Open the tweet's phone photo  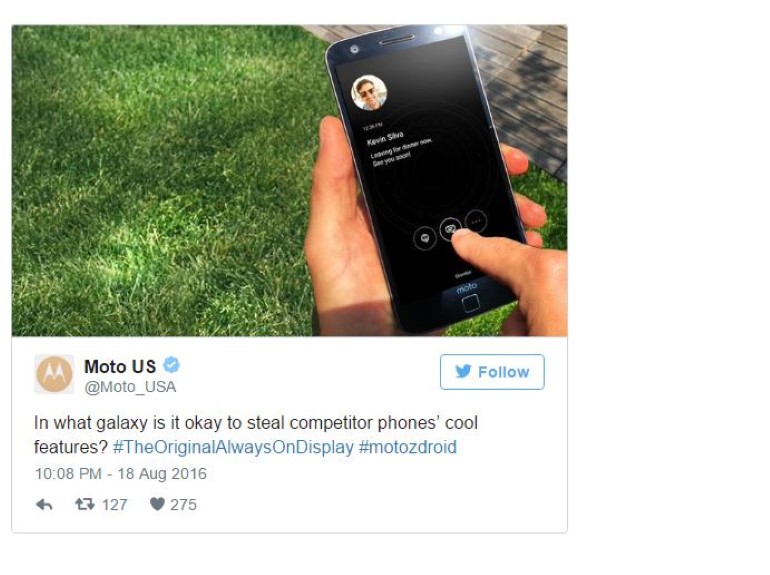[289, 180]
